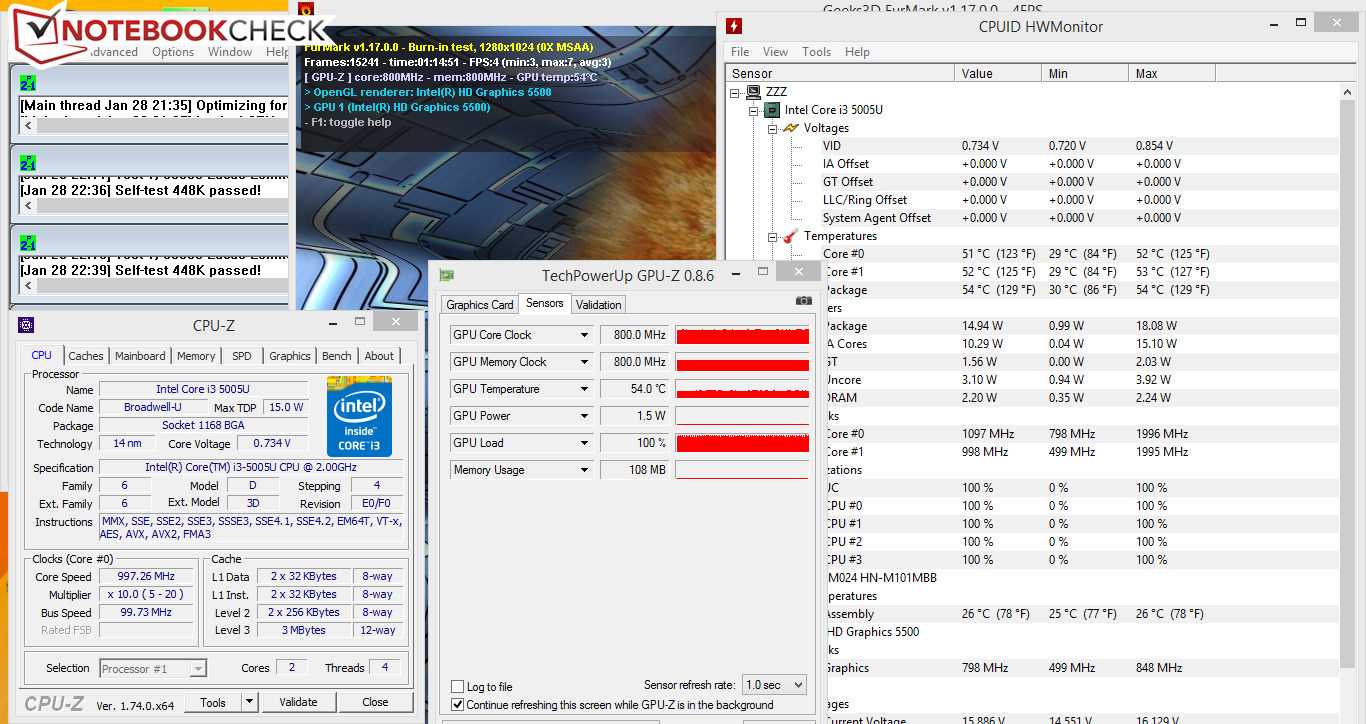The width and height of the screenshot is (1366, 724).
Task: Toggle the Log to file checkbox
Action: tap(458, 687)
